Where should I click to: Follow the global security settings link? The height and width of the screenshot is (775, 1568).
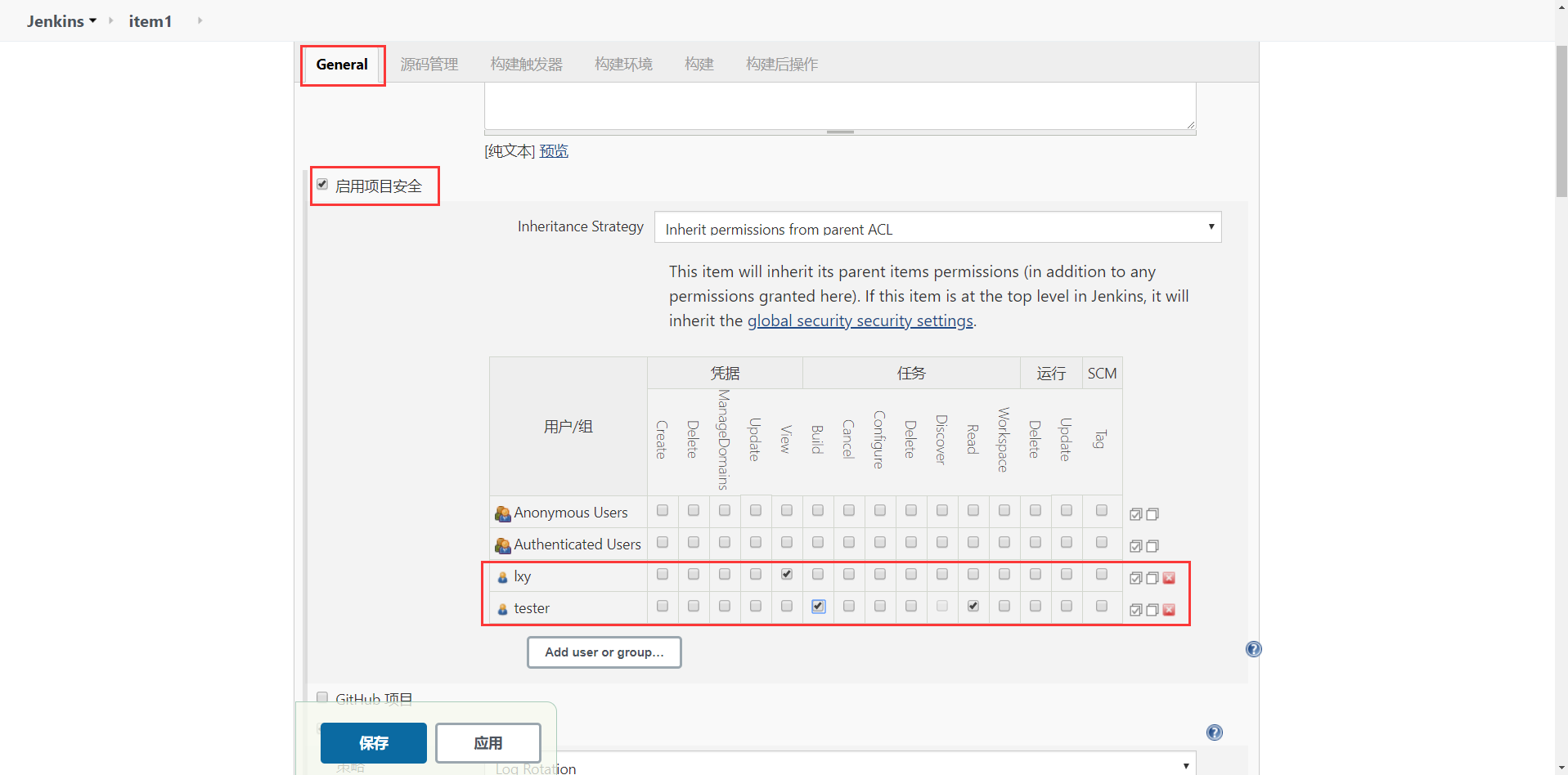(x=860, y=320)
